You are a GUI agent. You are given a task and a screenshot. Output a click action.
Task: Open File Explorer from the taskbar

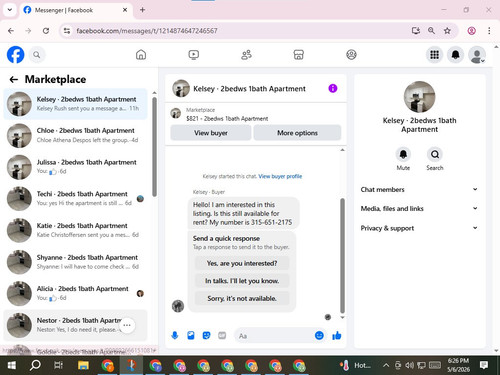83,365
